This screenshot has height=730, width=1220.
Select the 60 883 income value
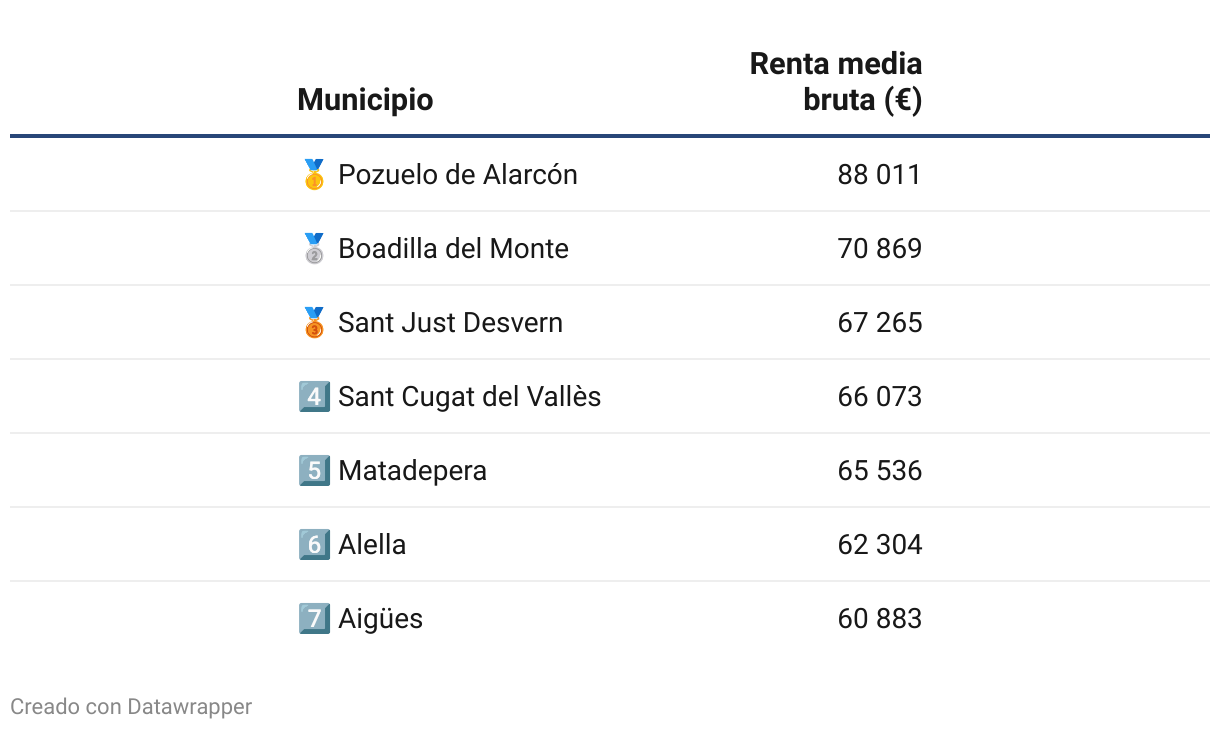pos(879,619)
